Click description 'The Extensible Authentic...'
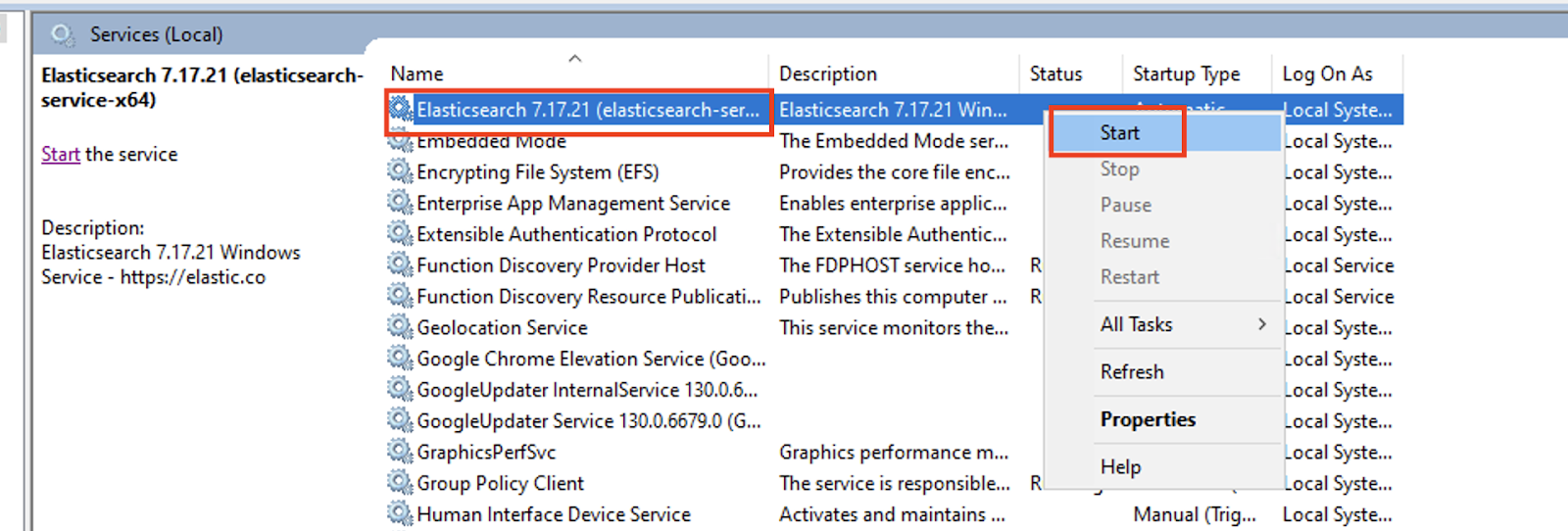The width and height of the screenshot is (1568, 531). pyautogui.click(x=893, y=235)
